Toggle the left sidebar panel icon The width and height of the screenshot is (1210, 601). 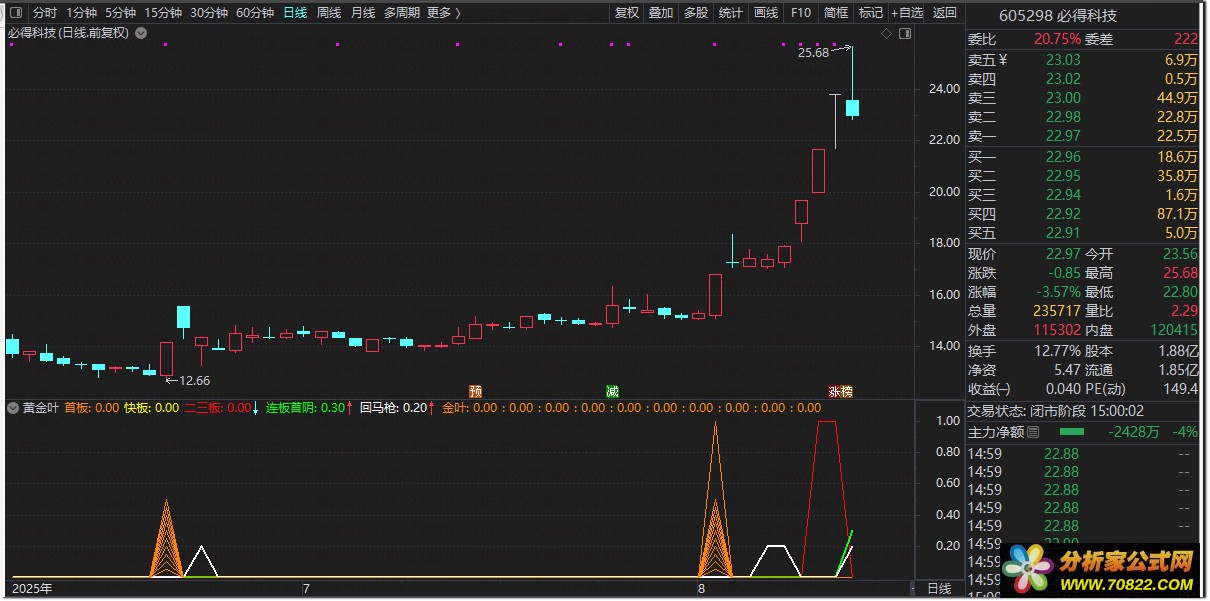tap(15, 13)
